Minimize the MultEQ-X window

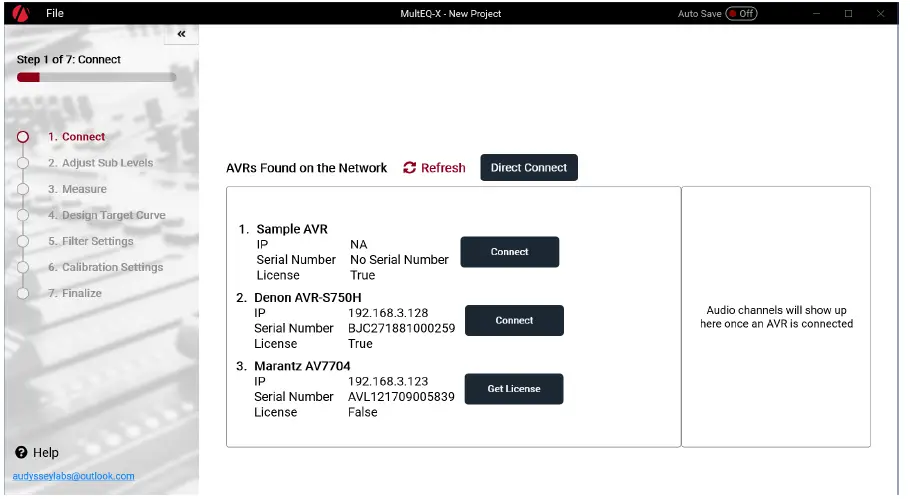tap(817, 13)
